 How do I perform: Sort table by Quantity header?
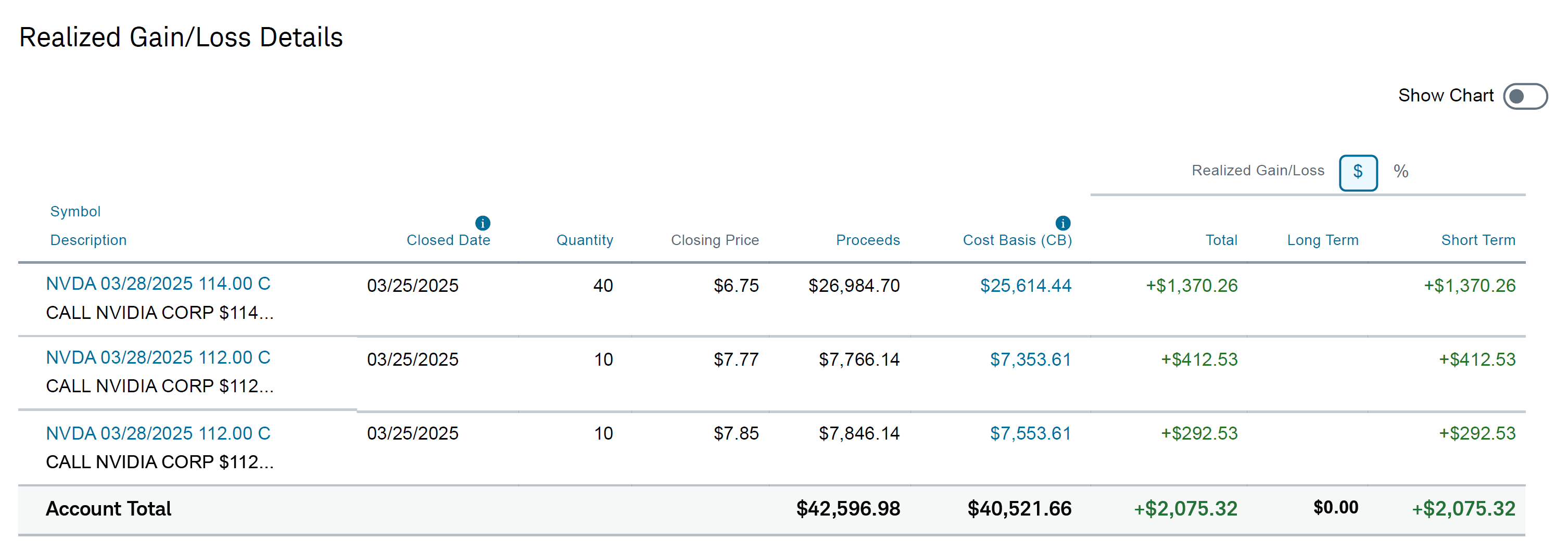tap(584, 240)
